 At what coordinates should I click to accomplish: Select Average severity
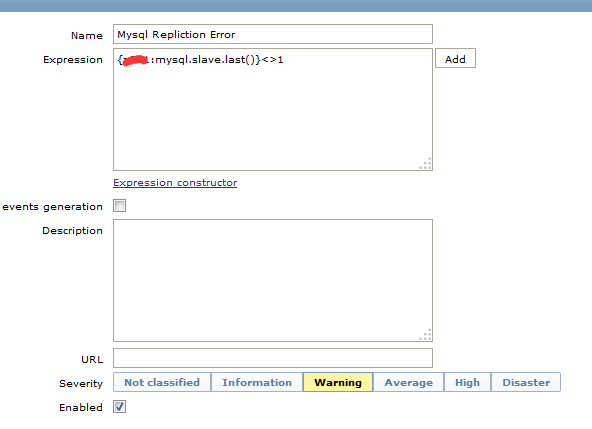coord(409,382)
